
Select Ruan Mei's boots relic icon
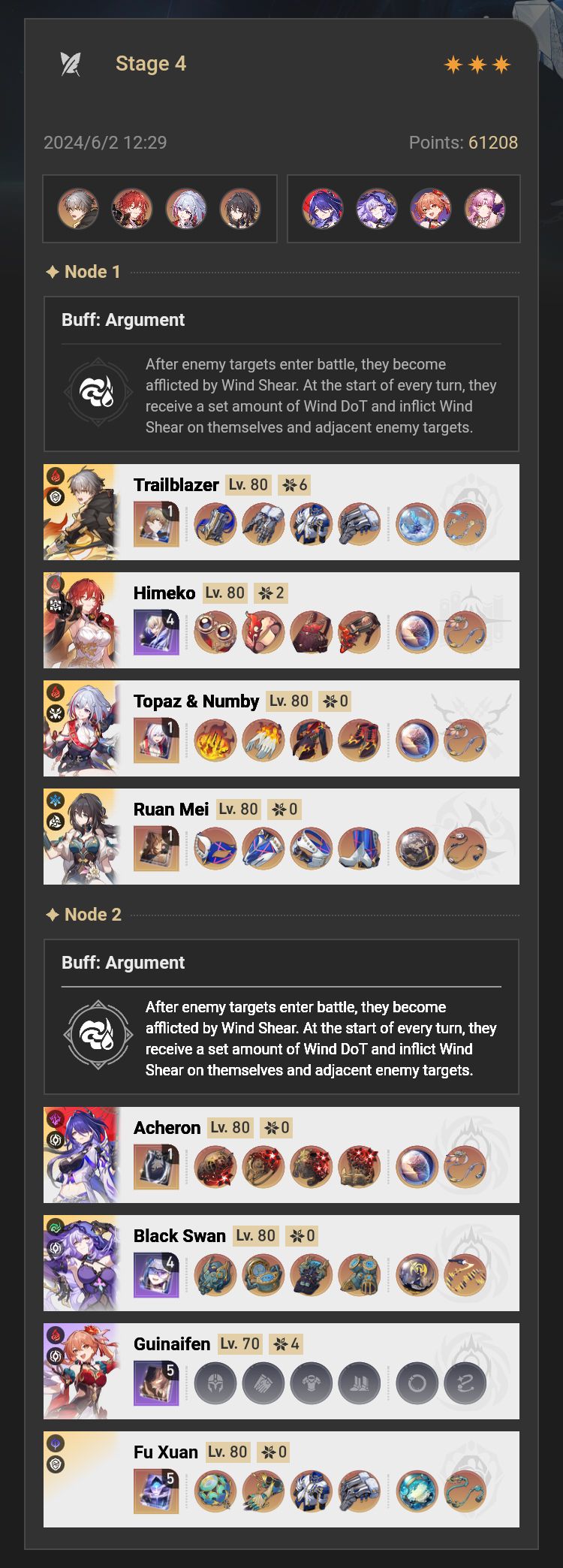(x=360, y=848)
